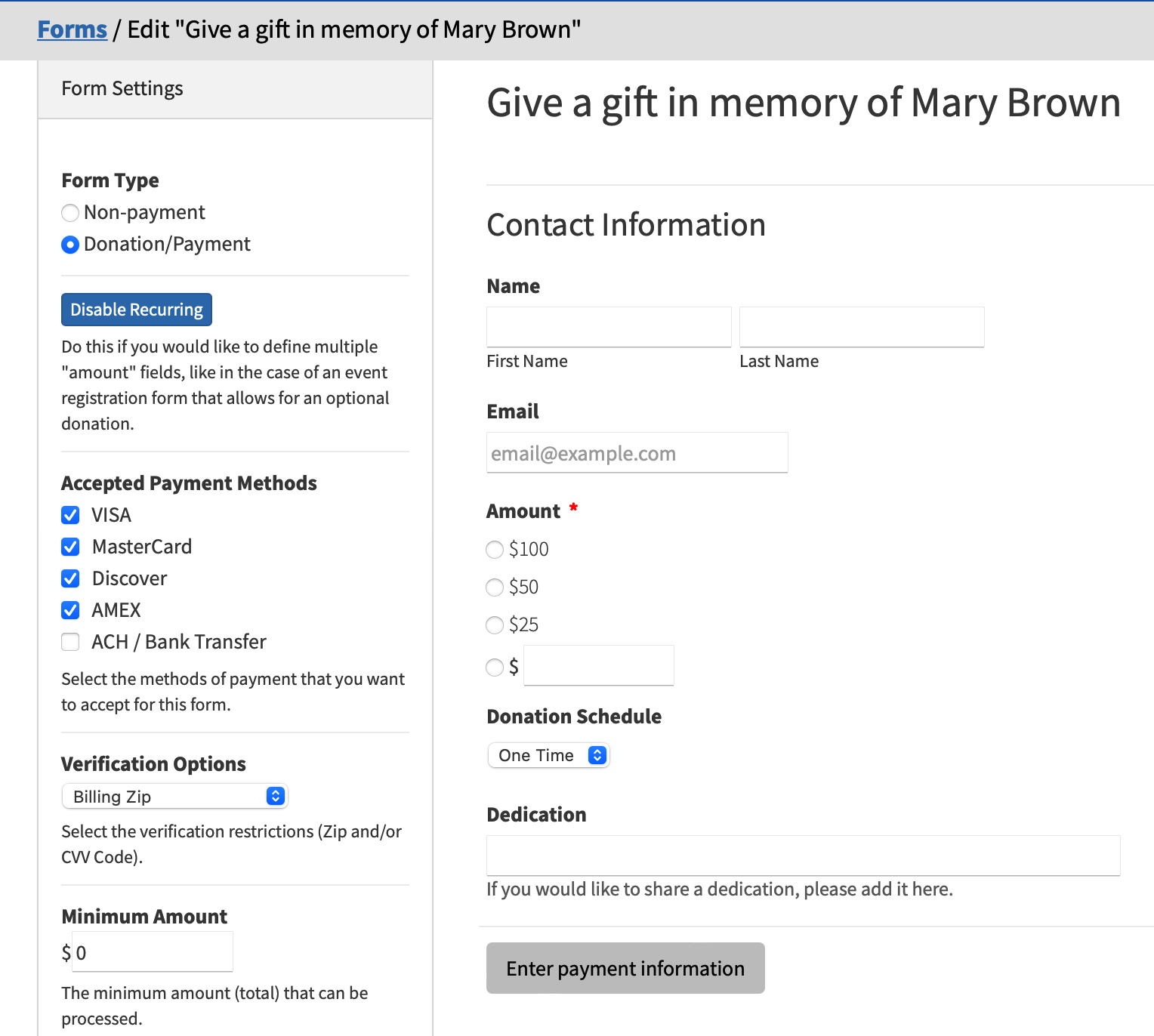Click the Contact Information section heading
Screen dimensions: 1154x1036
tap(626, 225)
